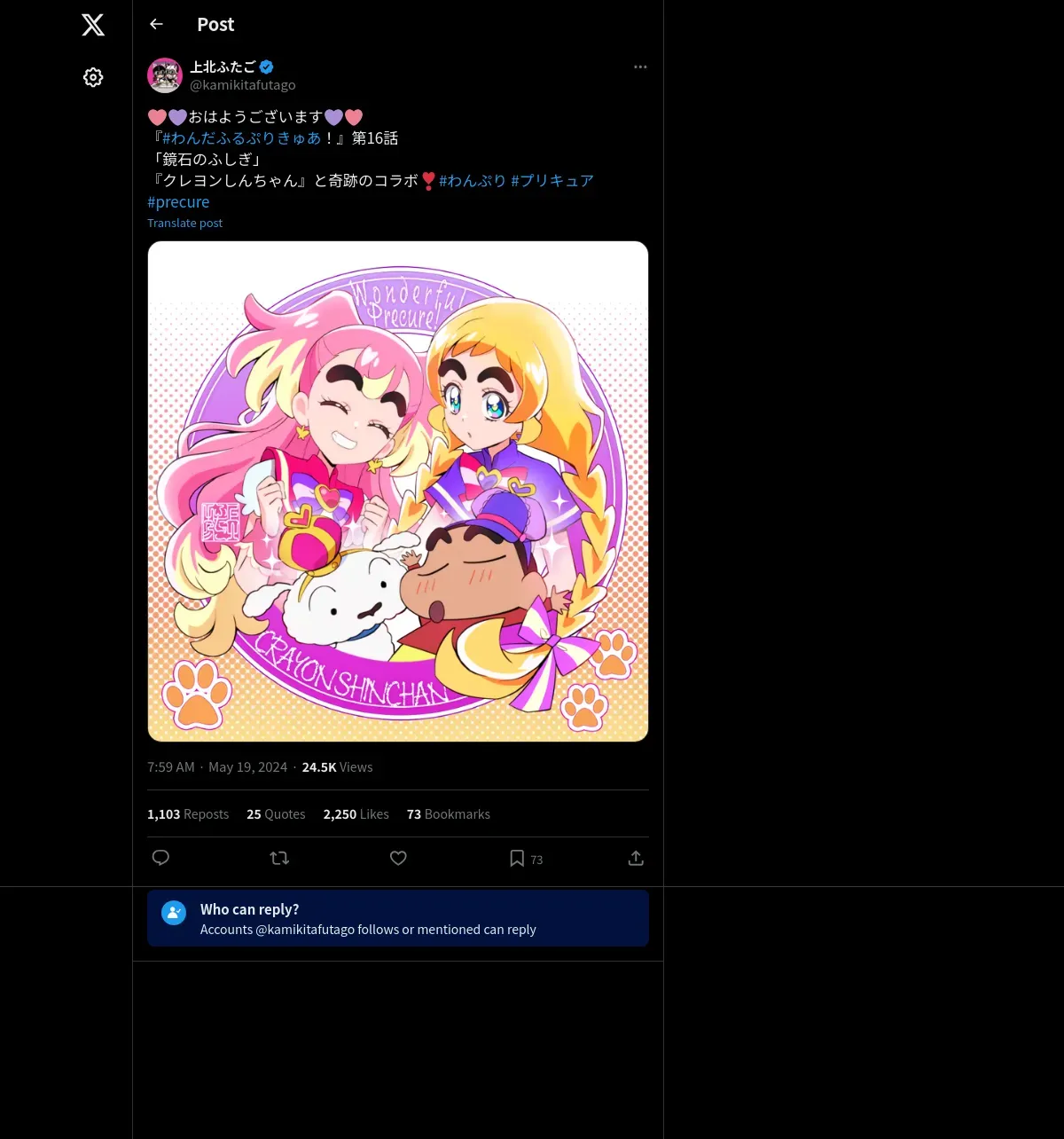Open the #わんぷり hashtag

coord(473,181)
